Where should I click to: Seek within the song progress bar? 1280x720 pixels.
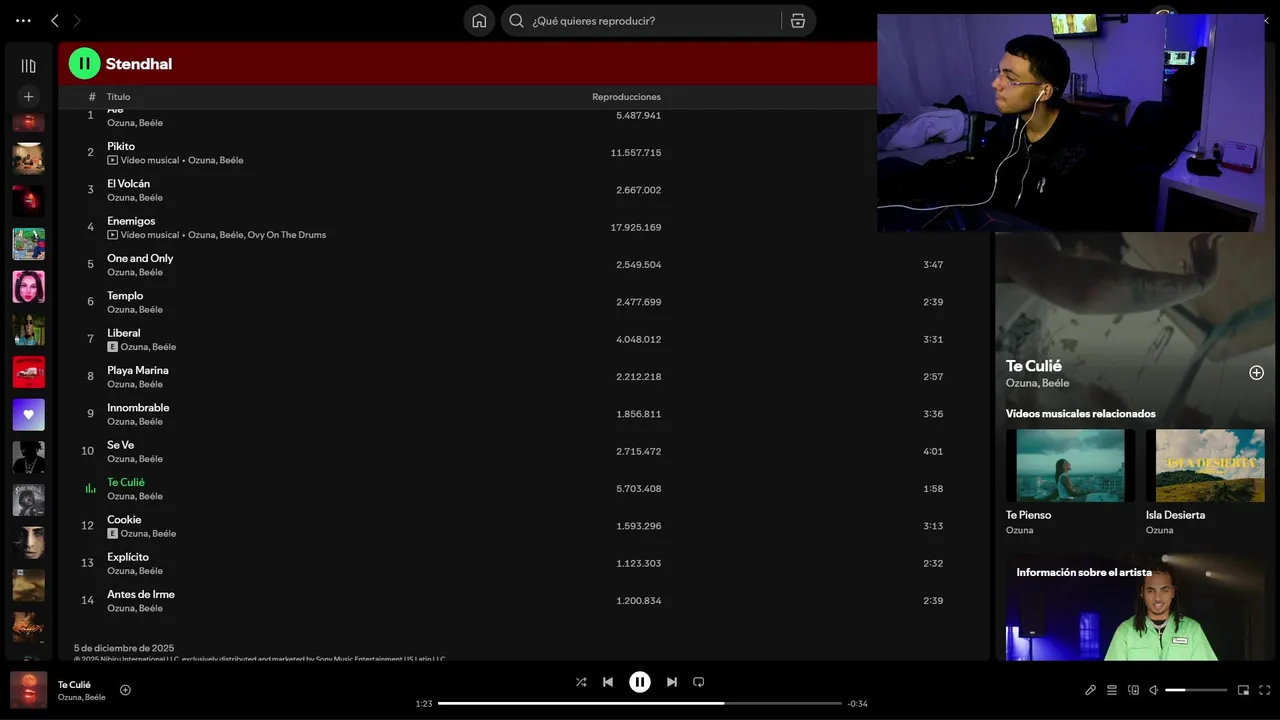[x=640, y=703]
